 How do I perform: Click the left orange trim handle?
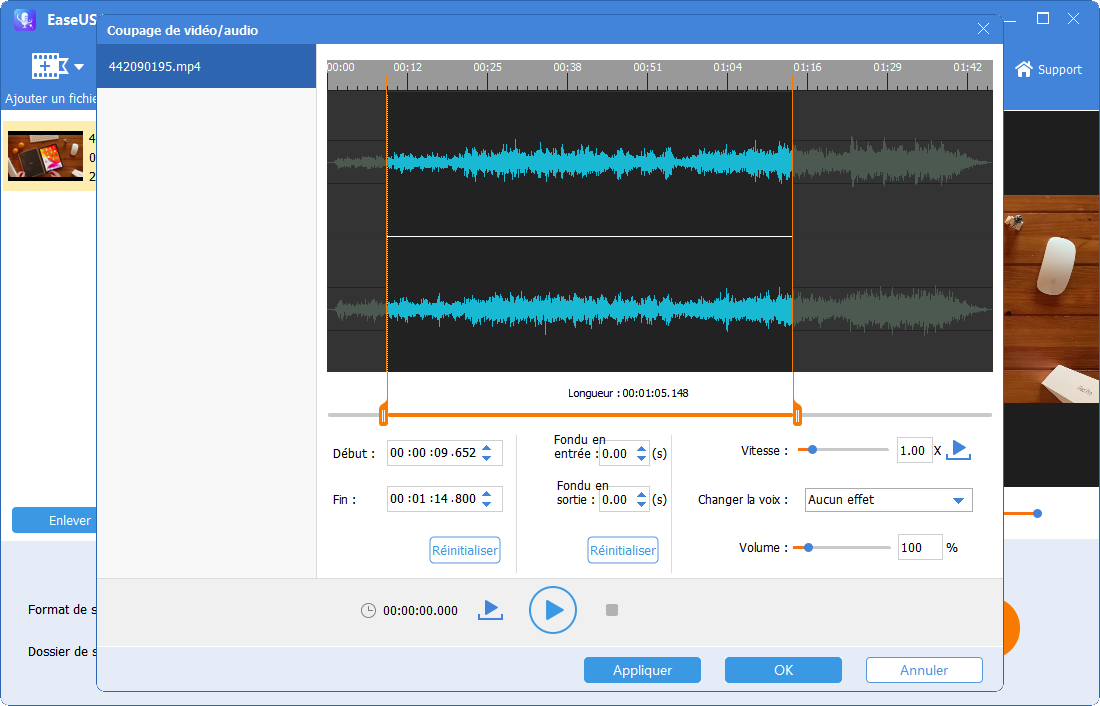pos(383,416)
